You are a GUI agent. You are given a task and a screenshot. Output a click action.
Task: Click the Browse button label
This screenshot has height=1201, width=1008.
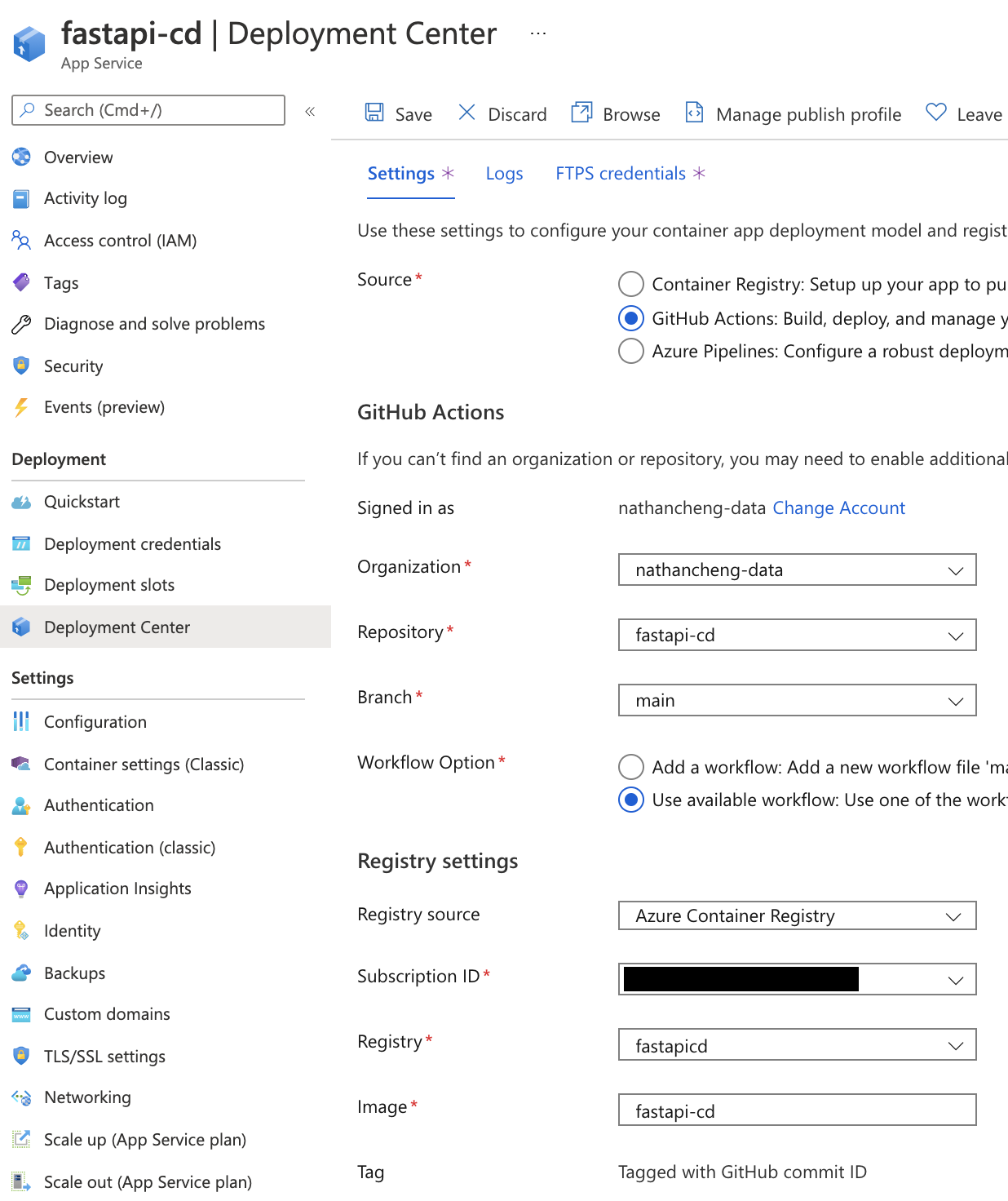(631, 114)
